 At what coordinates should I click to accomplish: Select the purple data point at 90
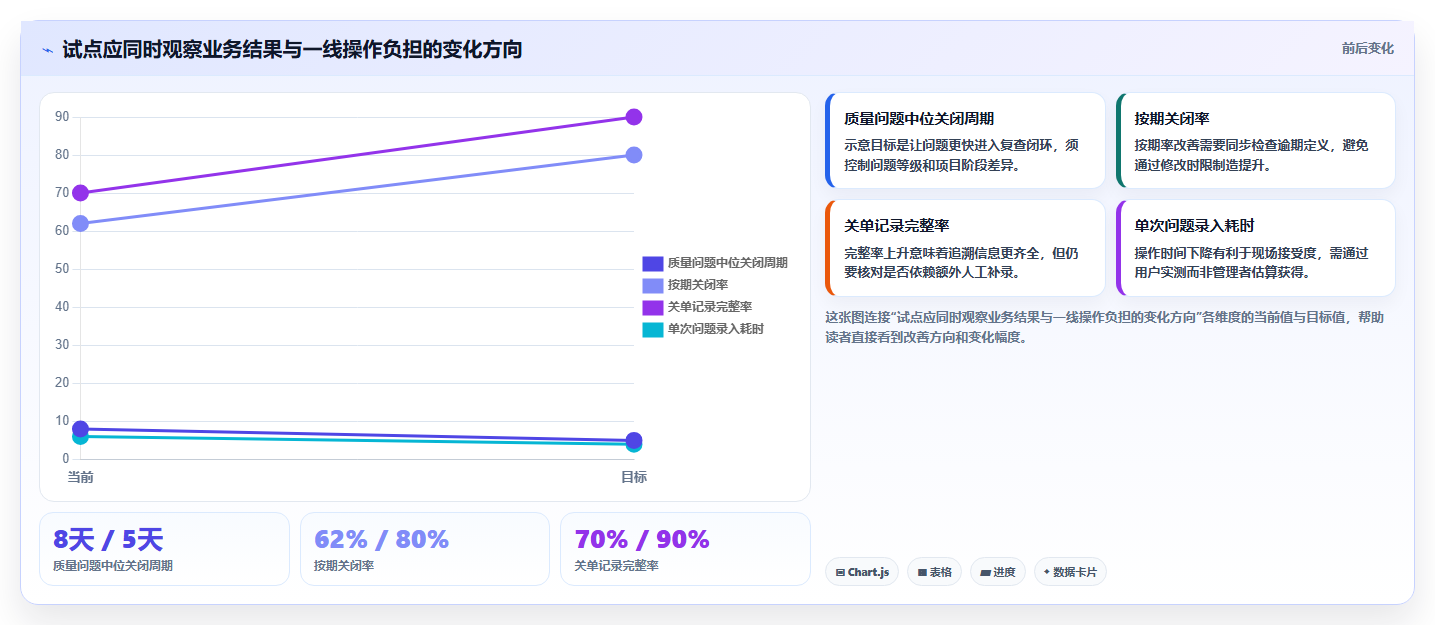[633, 117]
